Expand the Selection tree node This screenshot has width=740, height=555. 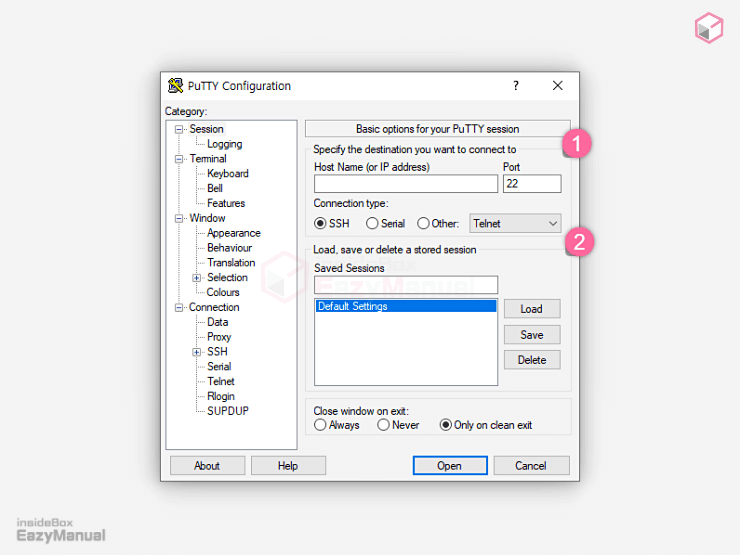[196, 278]
